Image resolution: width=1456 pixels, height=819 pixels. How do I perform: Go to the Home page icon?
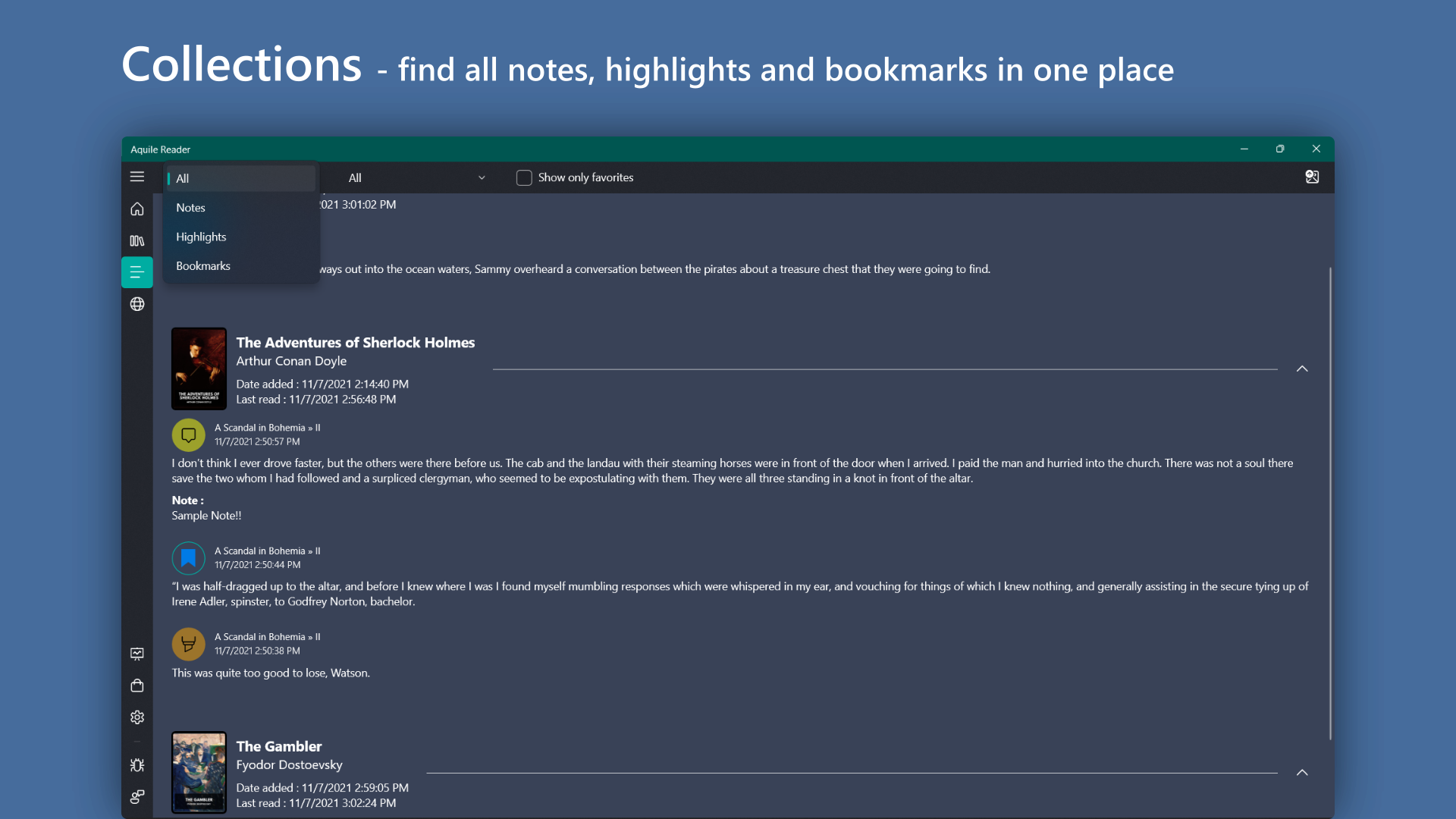coord(137,209)
